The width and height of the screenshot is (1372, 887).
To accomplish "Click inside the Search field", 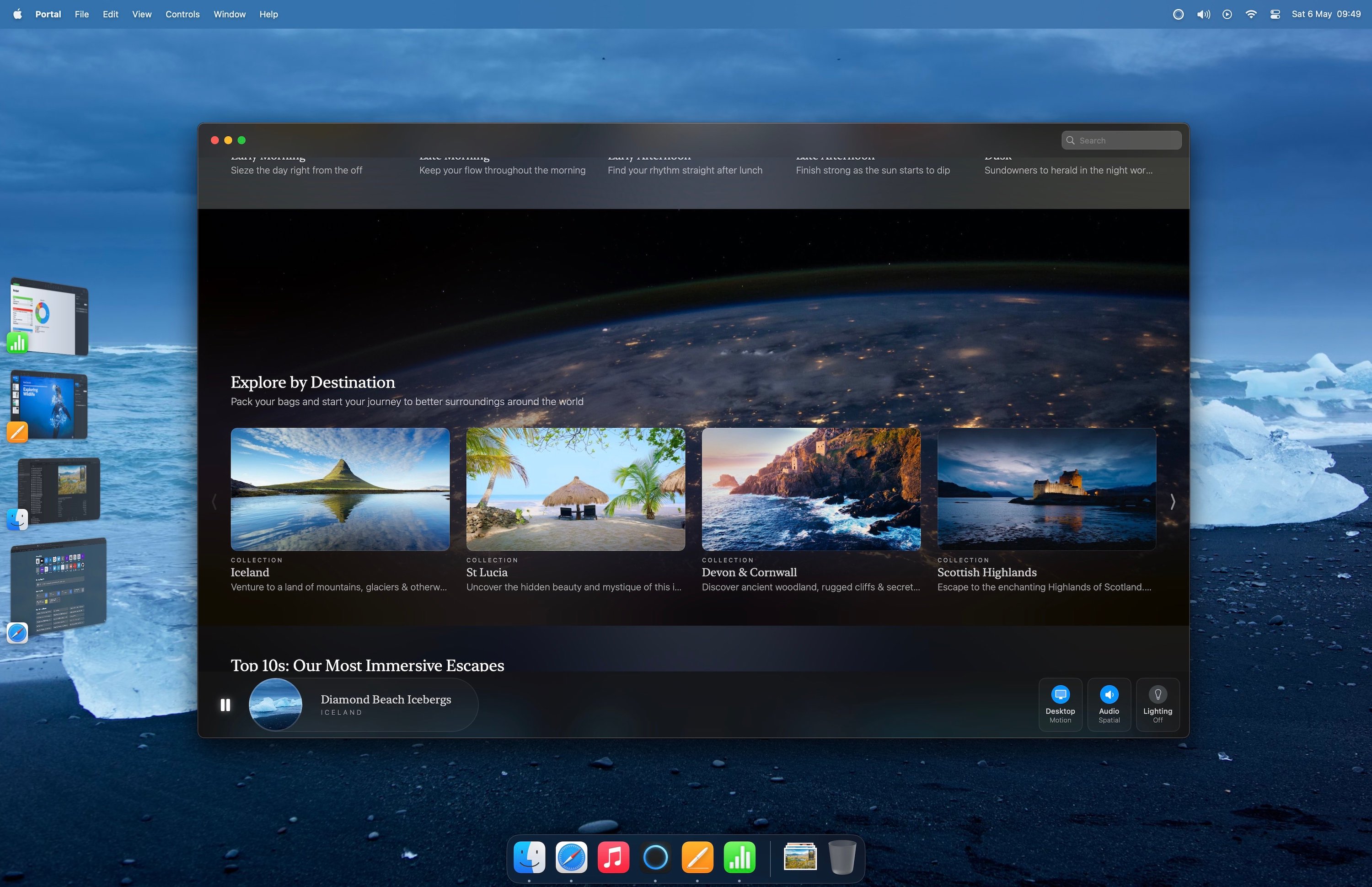I will 1120,140.
